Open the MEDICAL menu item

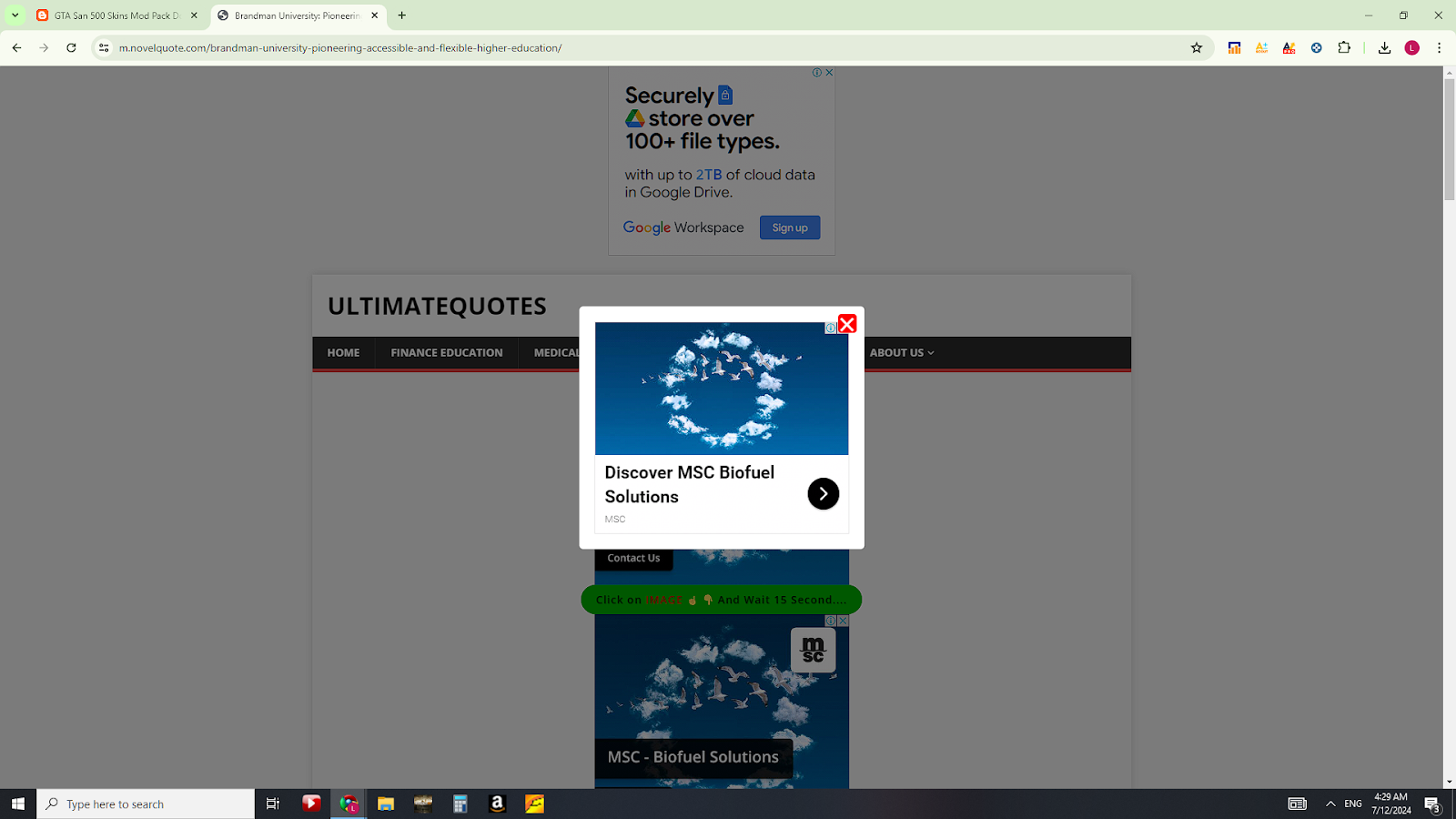point(556,353)
